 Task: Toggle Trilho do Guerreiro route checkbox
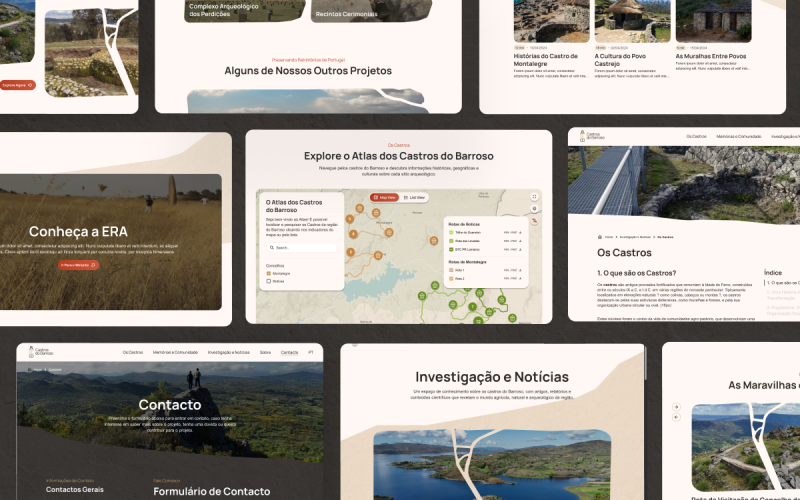(x=451, y=233)
